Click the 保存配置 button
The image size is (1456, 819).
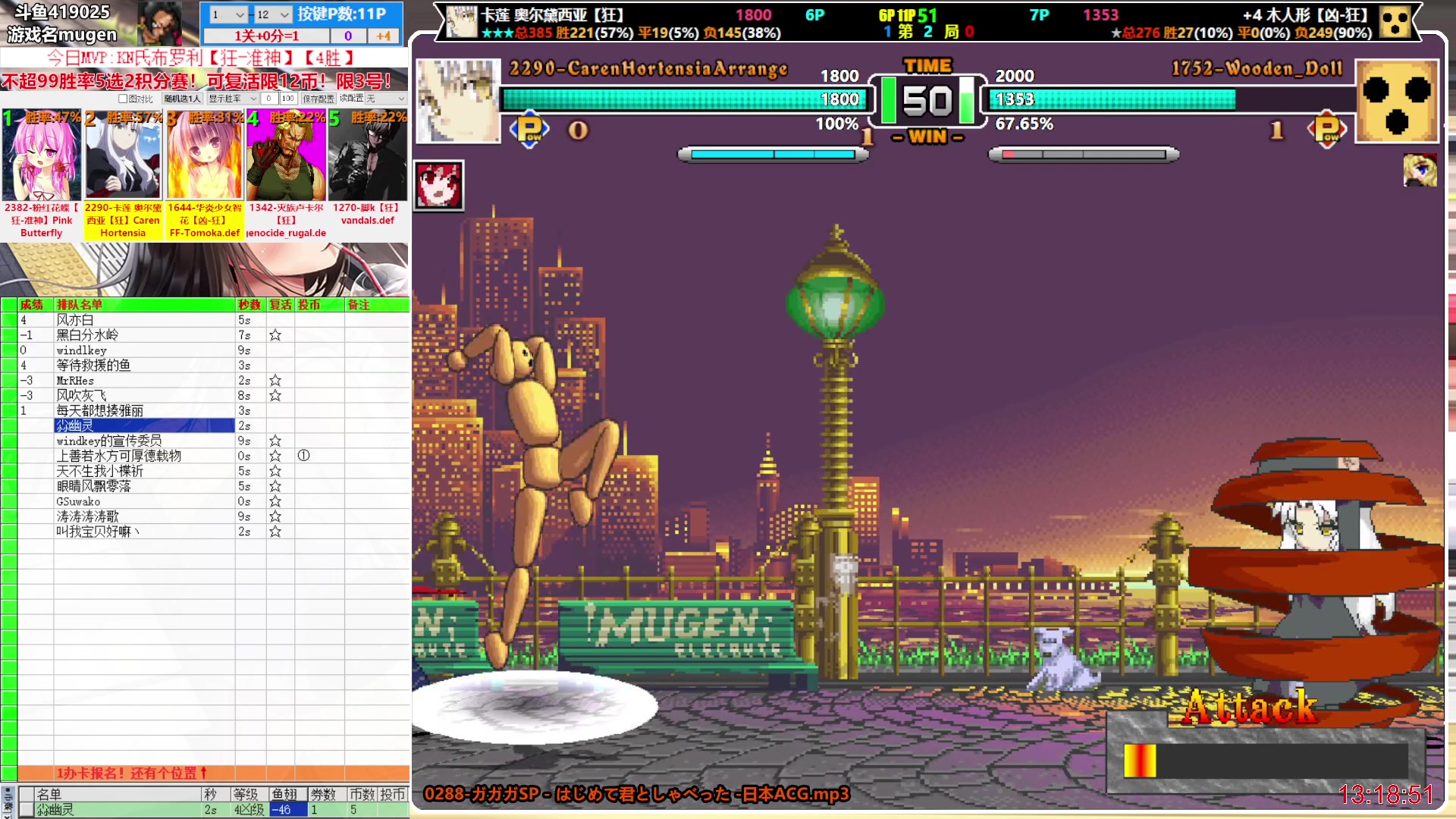click(318, 99)
